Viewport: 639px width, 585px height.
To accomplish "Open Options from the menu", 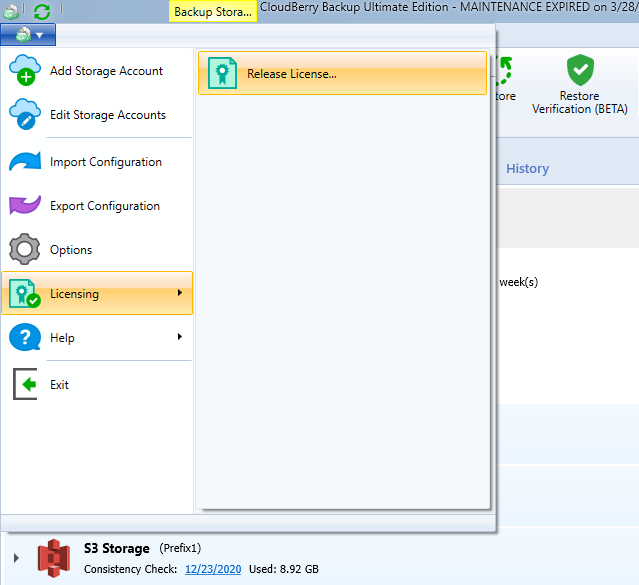I will tap(97, 249).
